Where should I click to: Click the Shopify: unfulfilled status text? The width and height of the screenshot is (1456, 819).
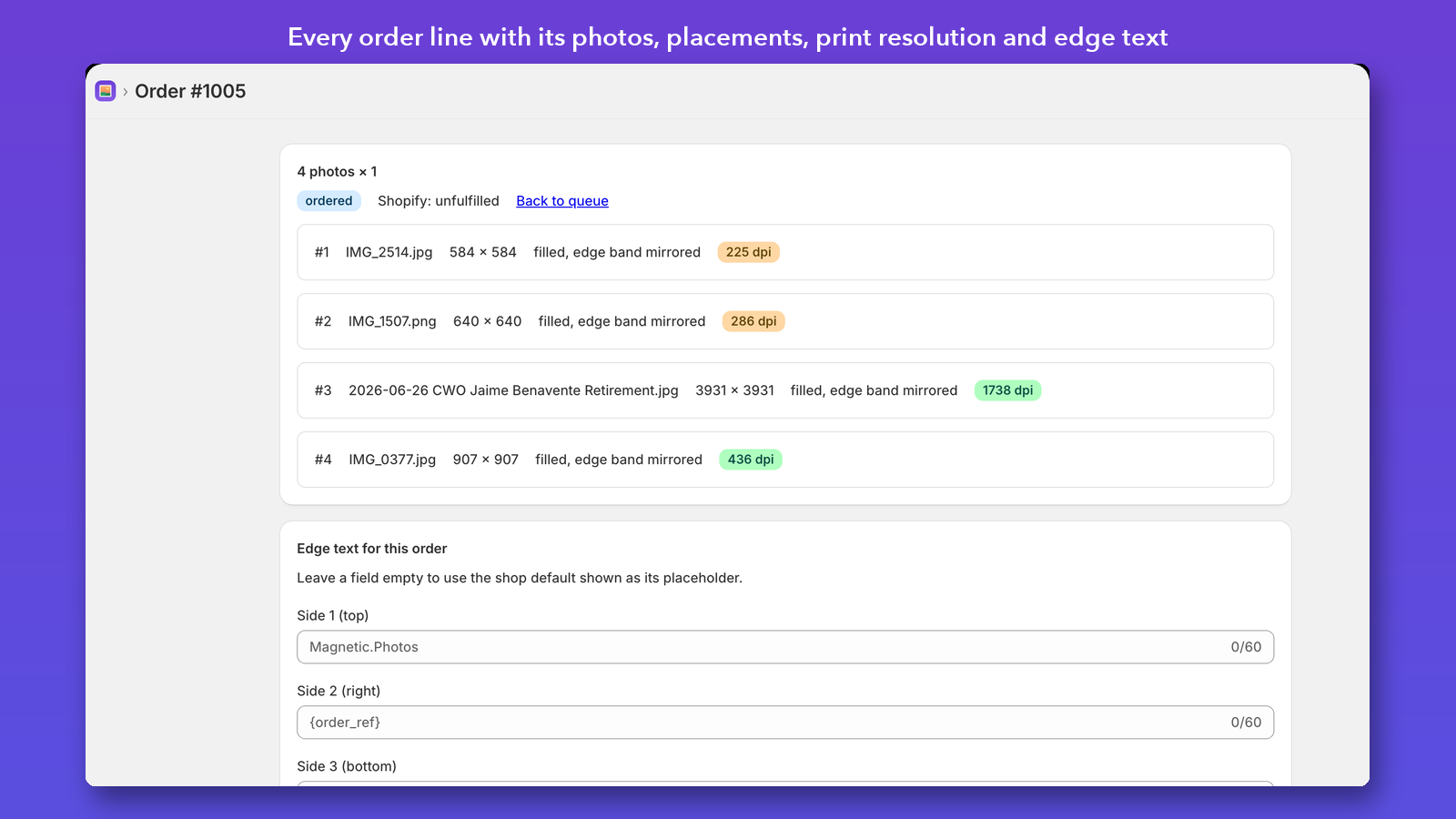pos(439,201)
